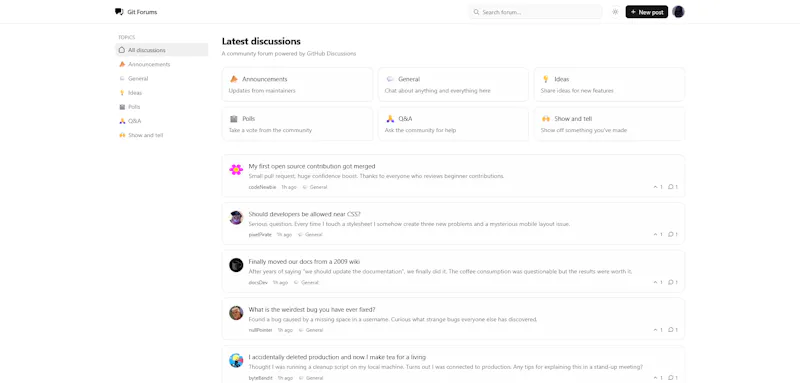This screenshot has height=383, width=800.
Task: Open Polls topic in sidebar
Action: click(x=162, y=107)
